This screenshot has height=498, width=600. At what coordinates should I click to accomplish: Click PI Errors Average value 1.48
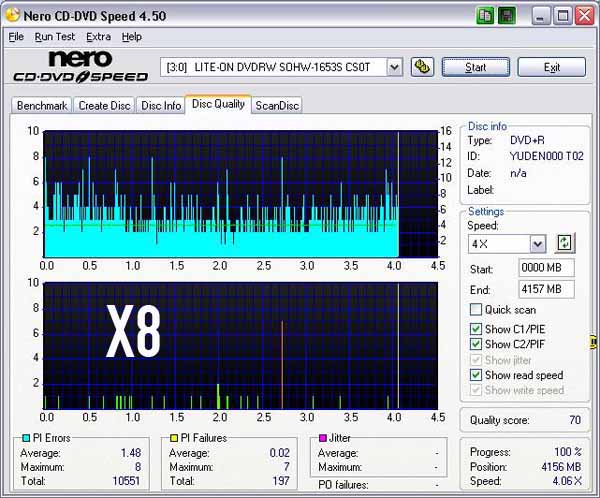tap(131, 453)
